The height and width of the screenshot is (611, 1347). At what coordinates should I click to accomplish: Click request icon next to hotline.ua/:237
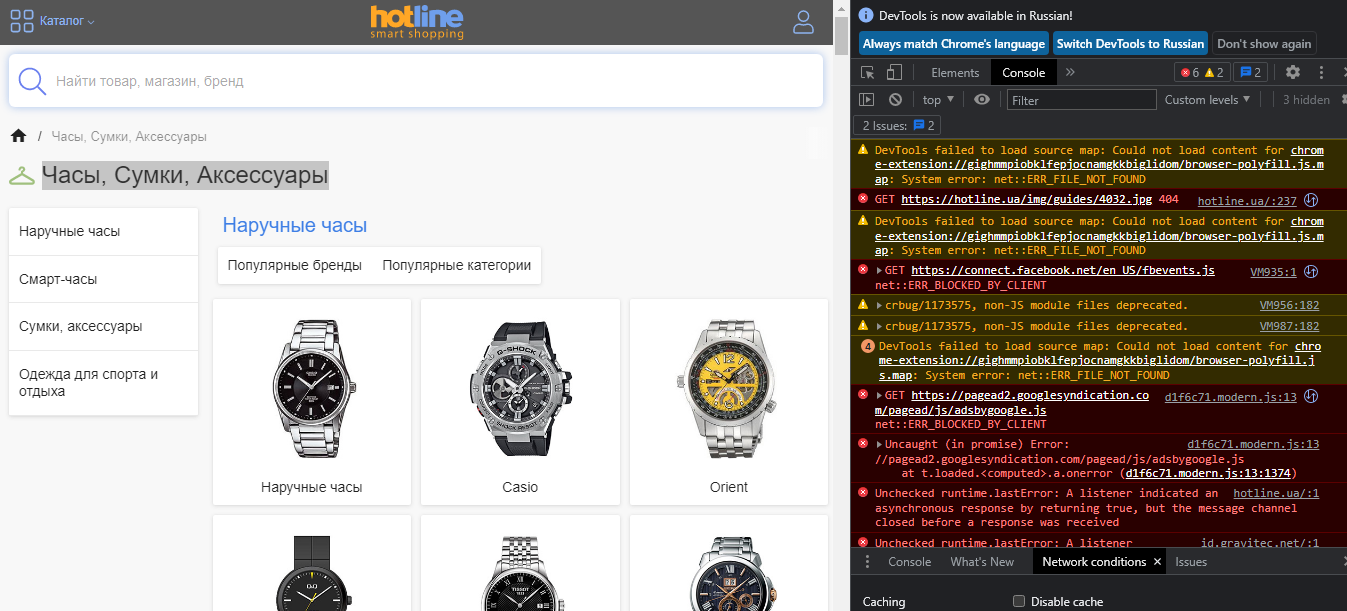click(x=1310, y=200)
